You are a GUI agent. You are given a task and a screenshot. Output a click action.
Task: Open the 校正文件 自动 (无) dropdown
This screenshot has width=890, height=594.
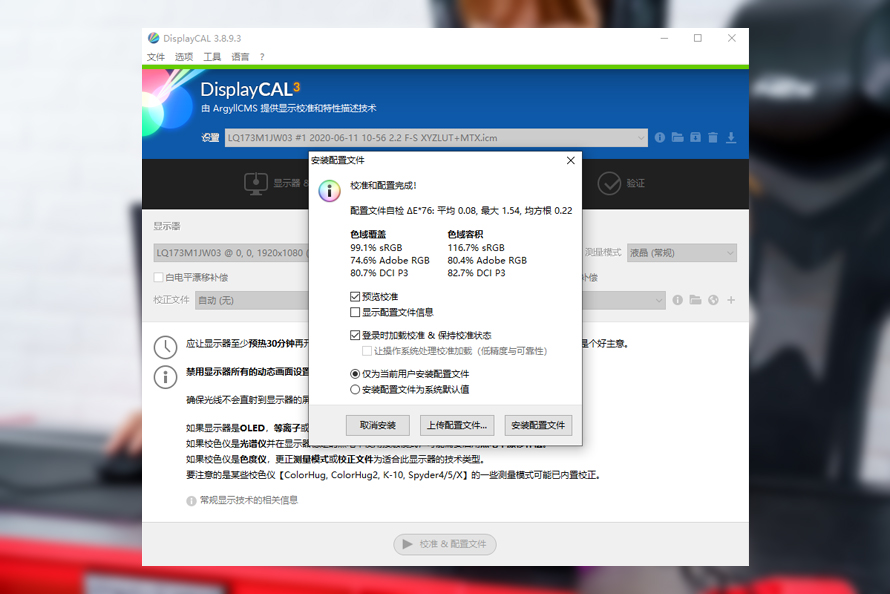pos(252,300)
